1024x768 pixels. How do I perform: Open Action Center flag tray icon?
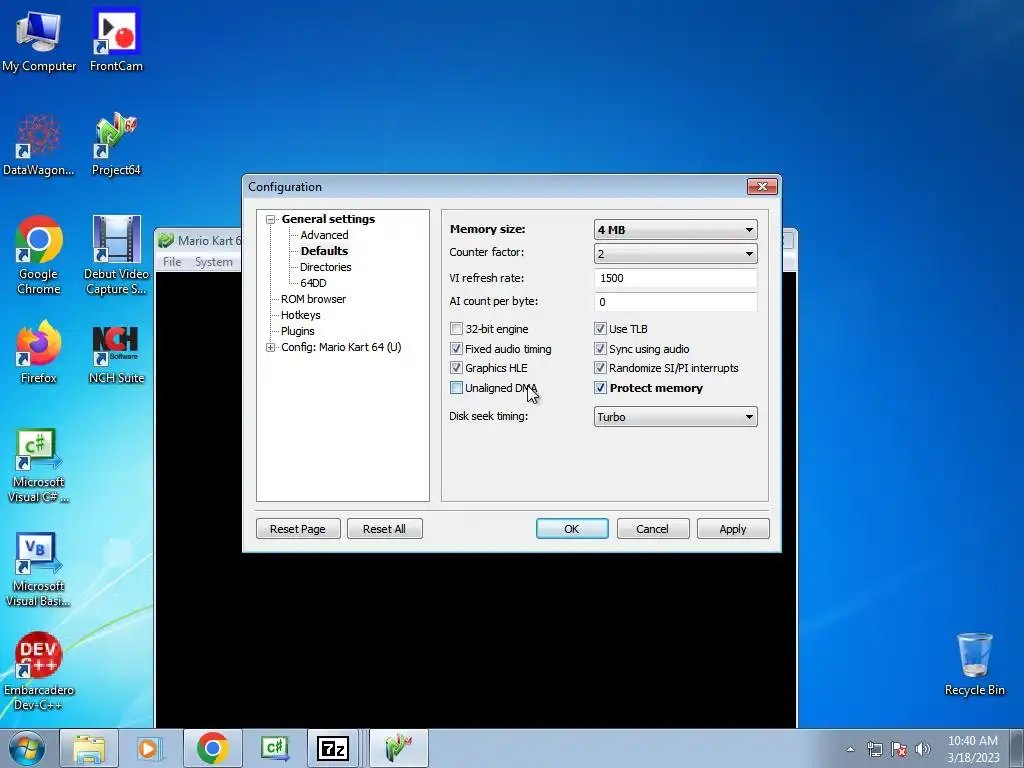click(x=899, y=749)
